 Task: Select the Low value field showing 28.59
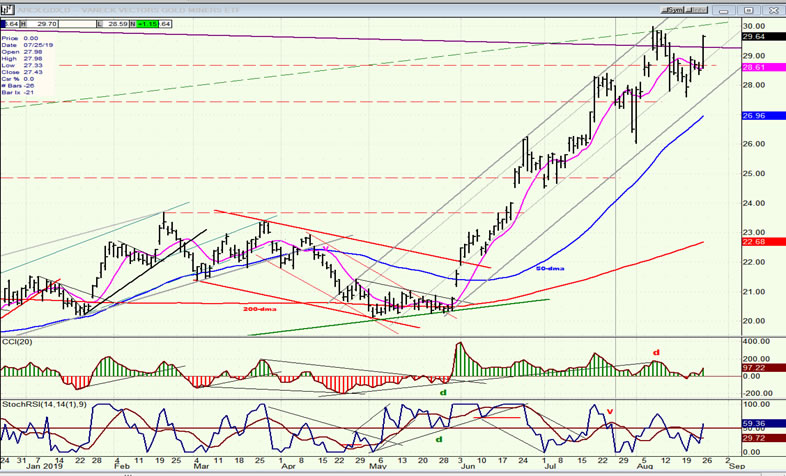click(113, 24)
